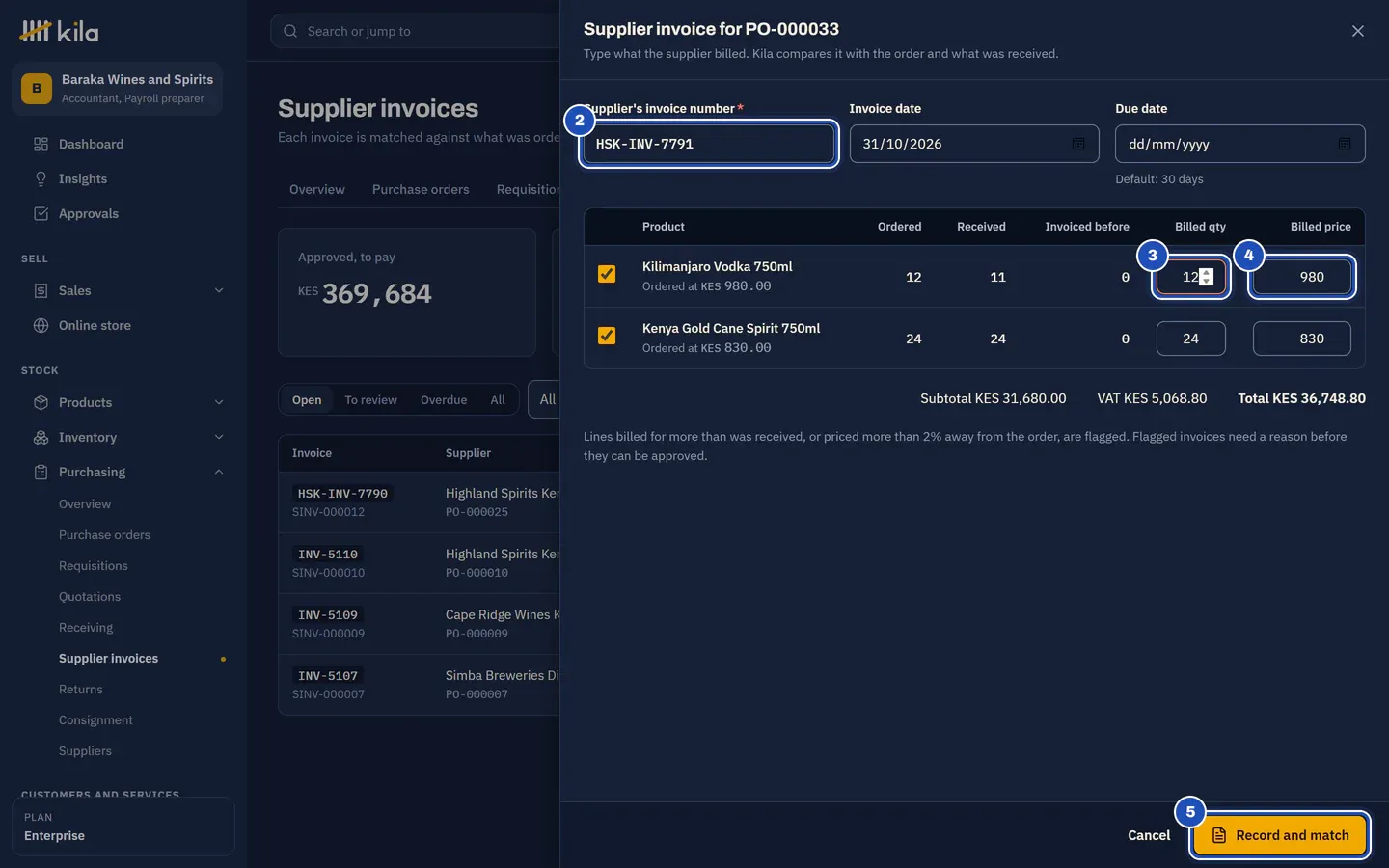Click the Online store globe icon

[x=41, y=326]
